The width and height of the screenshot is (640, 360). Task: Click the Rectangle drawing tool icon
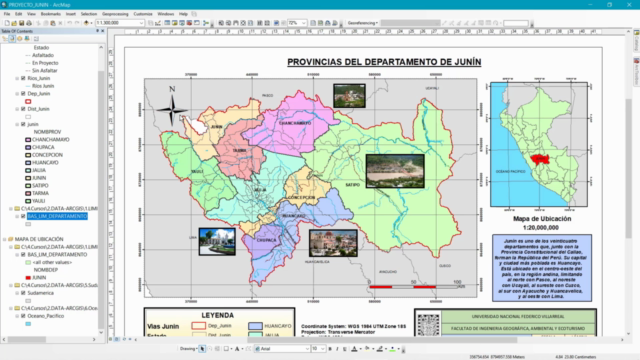click(226, 349)
